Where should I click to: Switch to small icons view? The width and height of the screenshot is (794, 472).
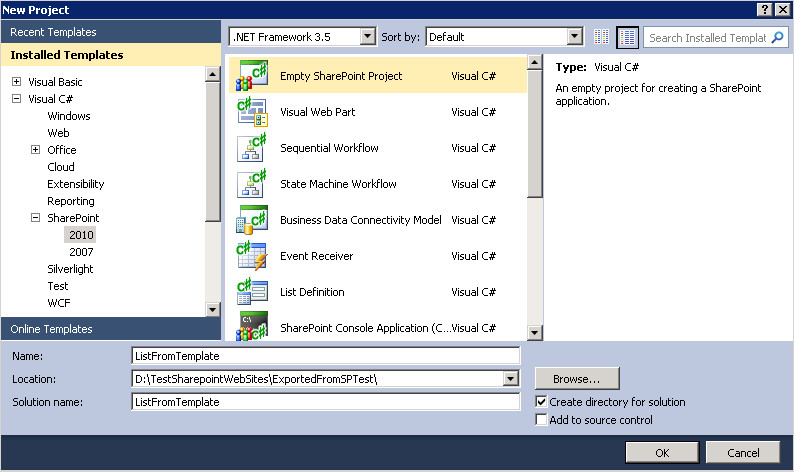(601, 37)
